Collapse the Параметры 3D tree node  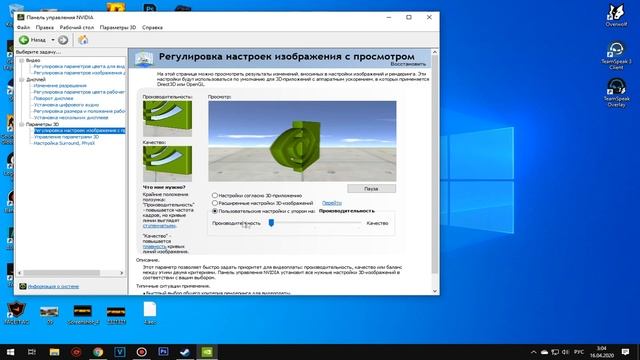pyautogui.click(x=22, y=124)
